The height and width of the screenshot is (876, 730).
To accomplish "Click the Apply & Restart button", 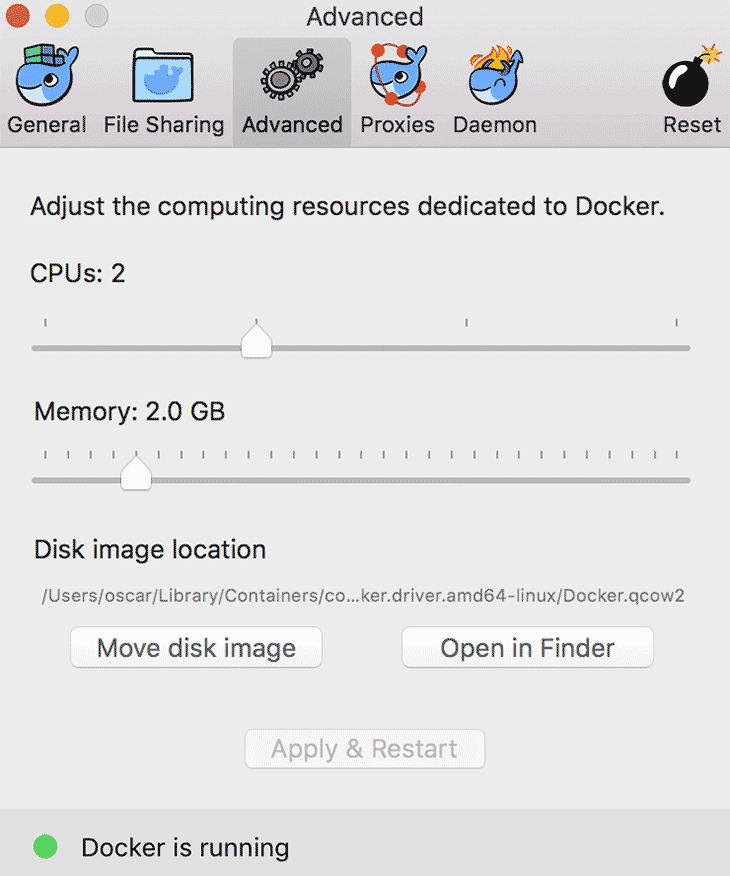I will (x=365, y=749).
